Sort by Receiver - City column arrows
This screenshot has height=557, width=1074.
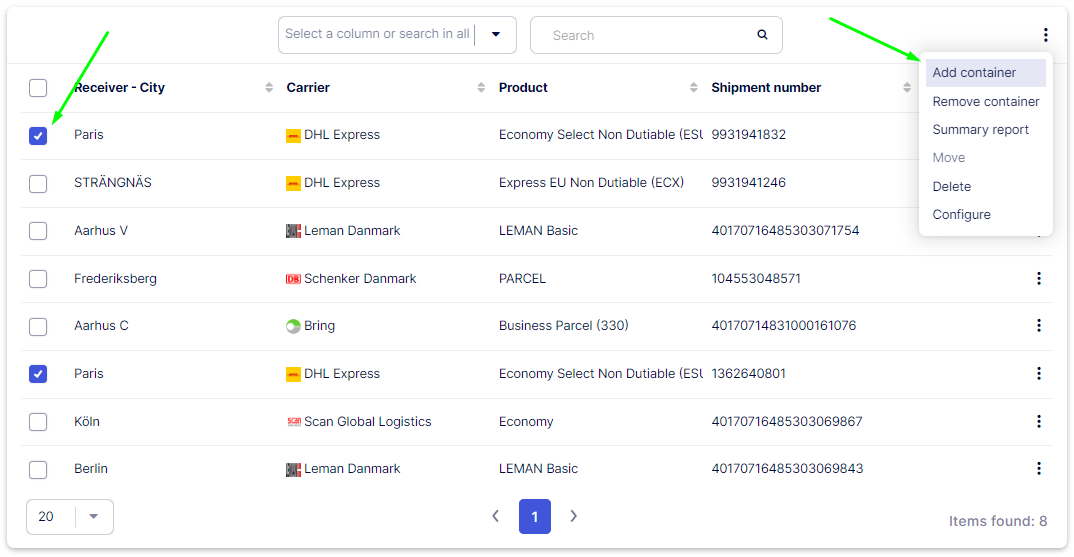pyautogui.click(x=269, y=88)
